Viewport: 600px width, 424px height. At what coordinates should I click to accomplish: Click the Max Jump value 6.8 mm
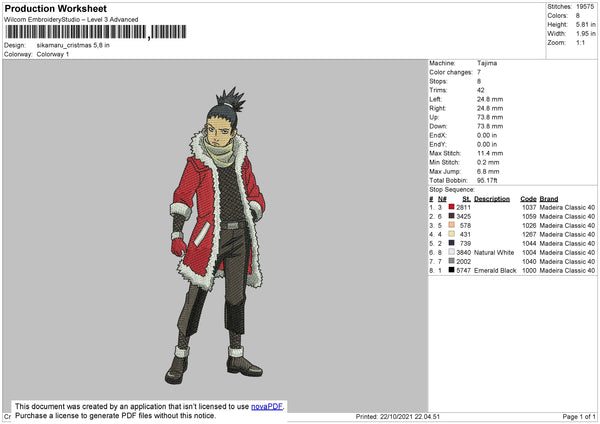point(488,171)
